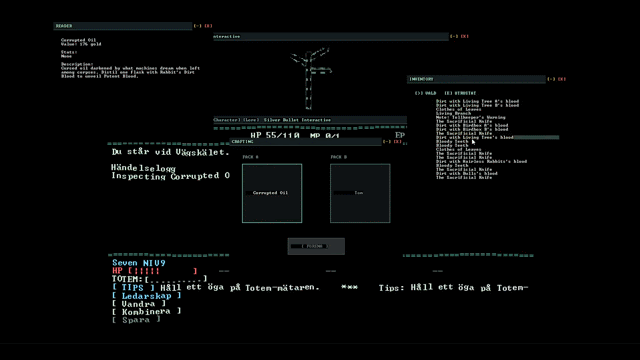Collapse the Interactive window with [-]

tap(454, 36)
